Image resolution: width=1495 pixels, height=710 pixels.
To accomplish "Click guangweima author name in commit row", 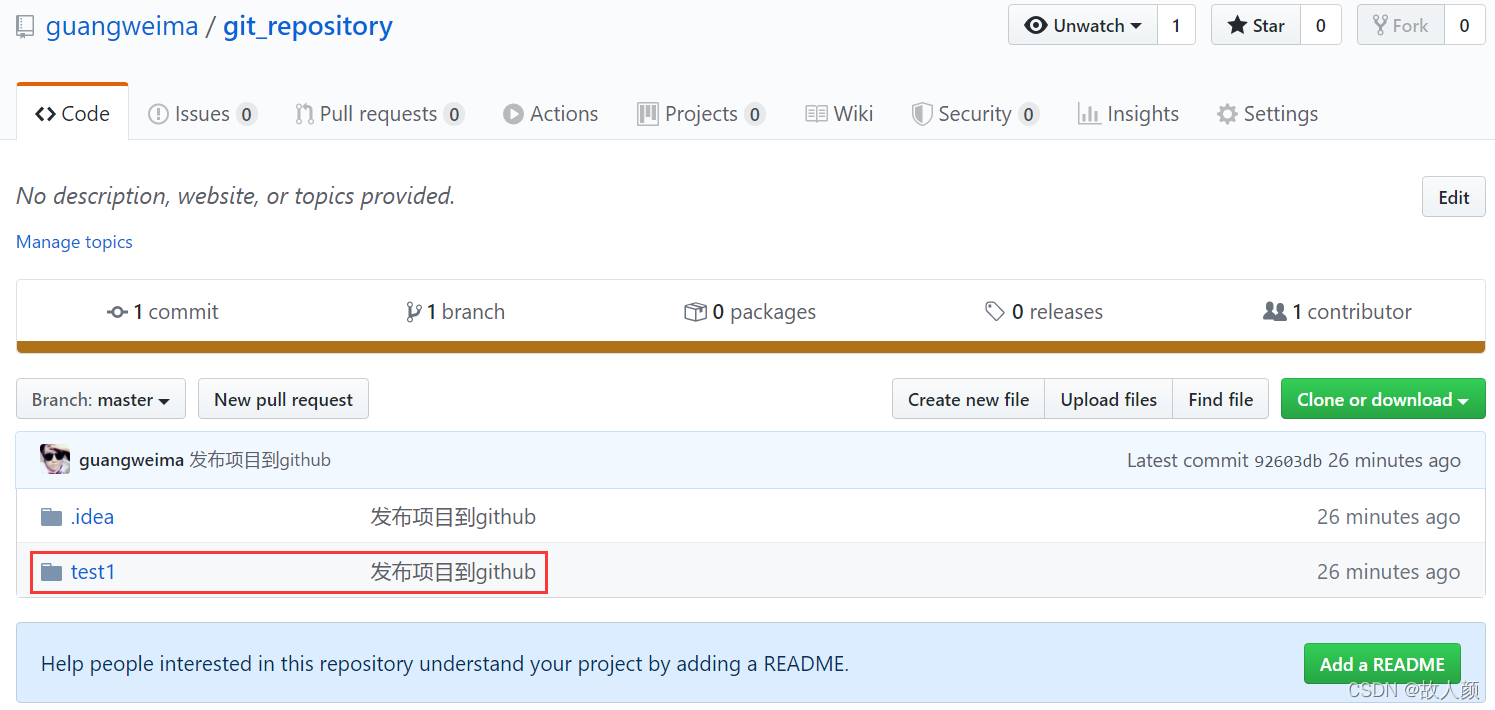I will tap(131, 460).
